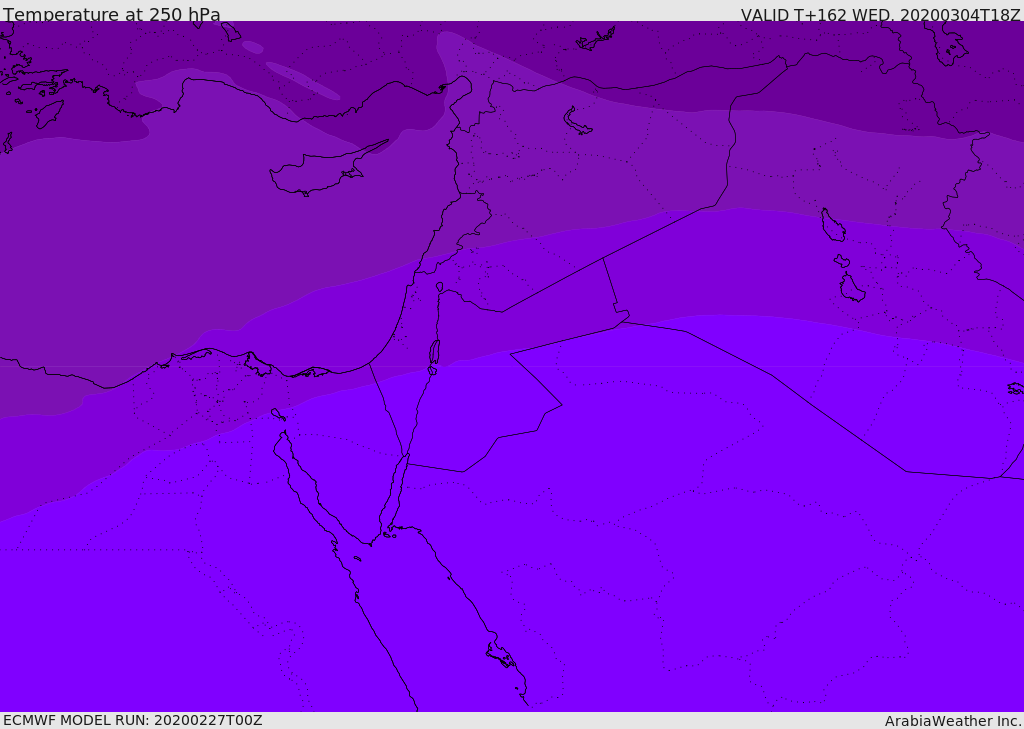Click the Lake Razazza outline south of Tharthar
The image size is (1024, 729).
851,288
